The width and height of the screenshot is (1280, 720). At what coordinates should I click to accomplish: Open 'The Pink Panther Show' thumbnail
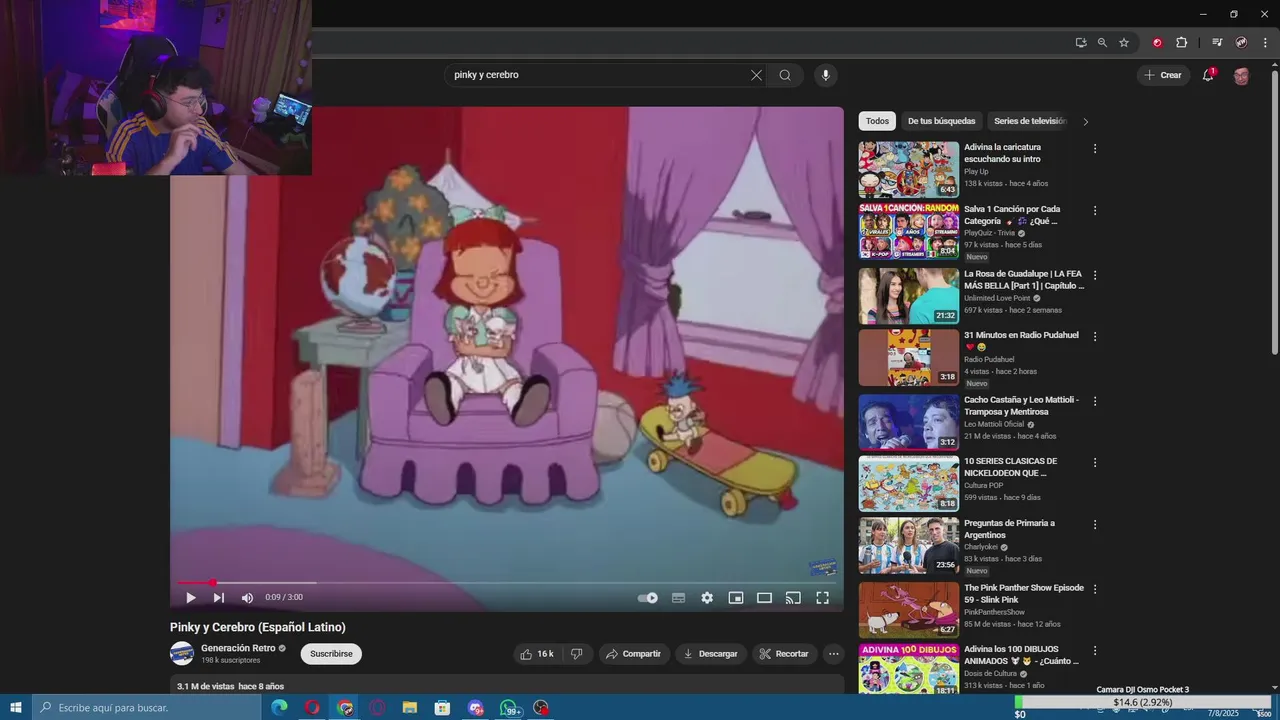click(908, 609)
